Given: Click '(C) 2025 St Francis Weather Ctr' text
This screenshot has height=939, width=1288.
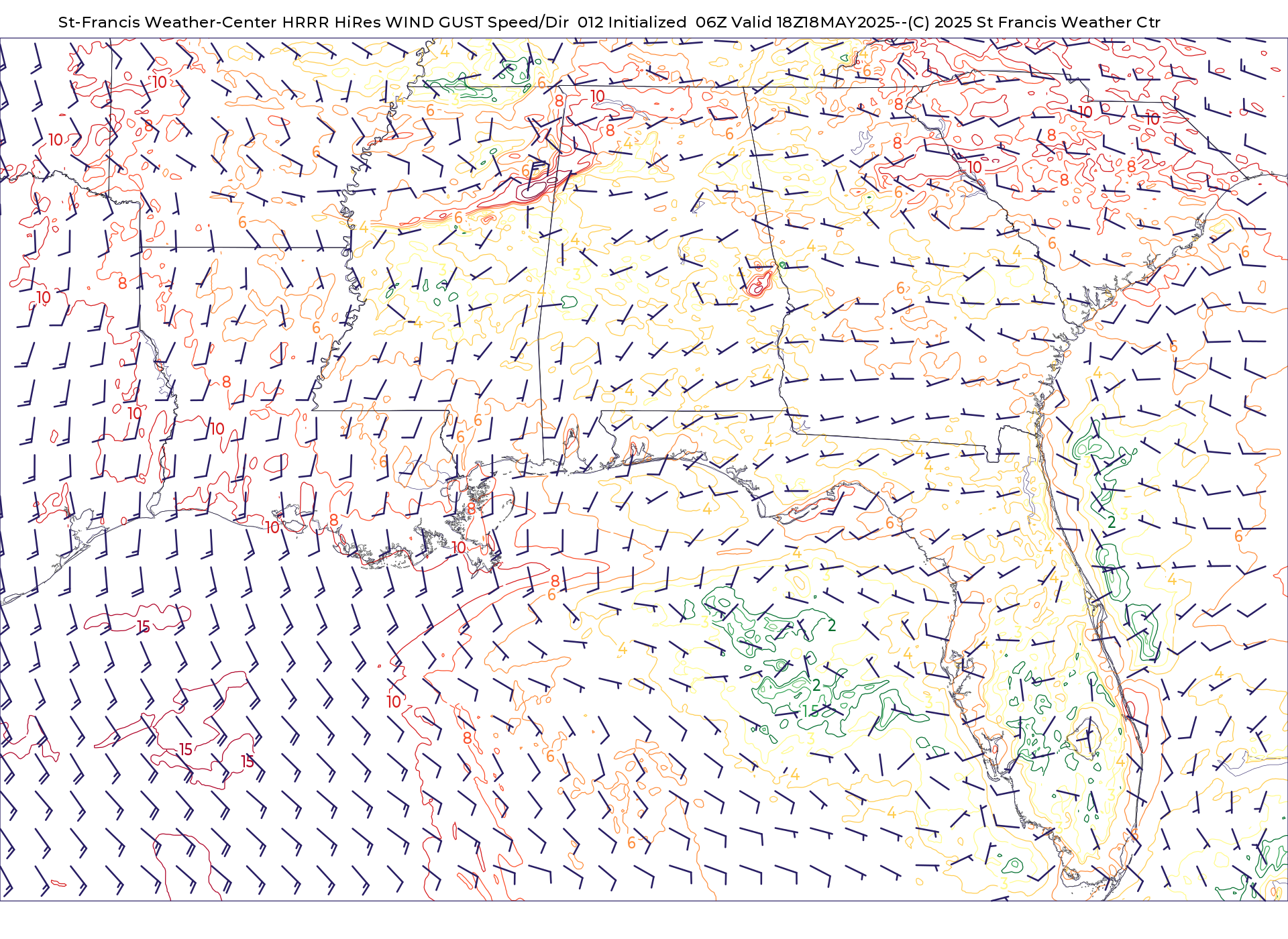Looking at the screenshot, I should point(1034,22).
